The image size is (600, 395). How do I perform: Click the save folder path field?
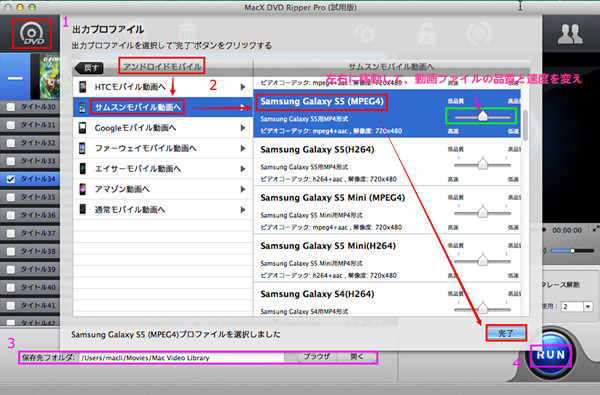point(182,357)
